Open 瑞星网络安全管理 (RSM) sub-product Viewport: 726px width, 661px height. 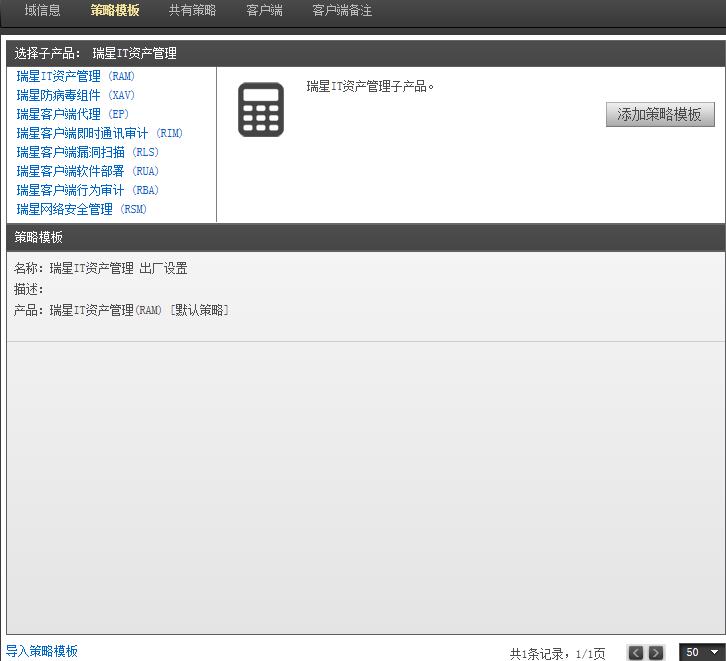[x=81, y=209]
